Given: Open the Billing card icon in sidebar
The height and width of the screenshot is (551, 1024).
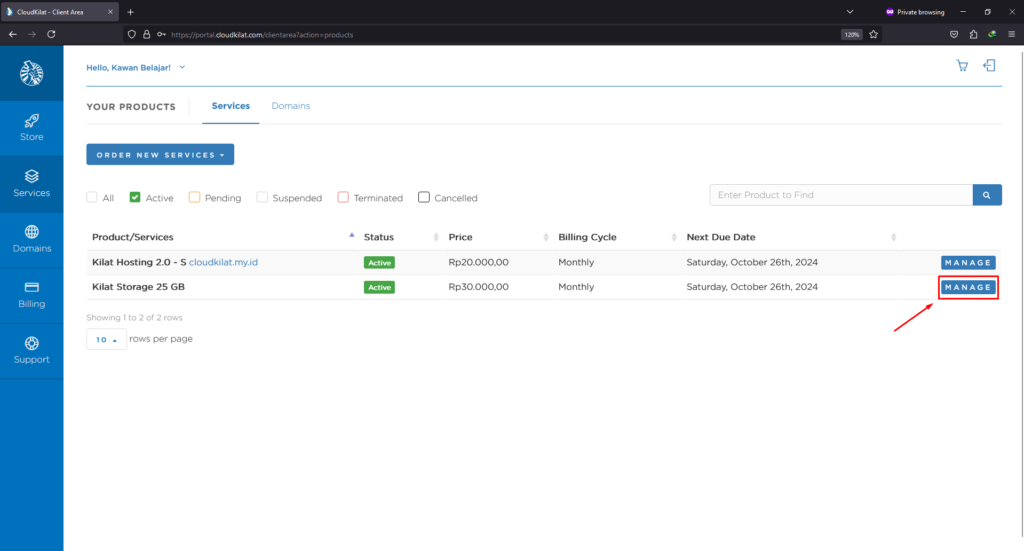Looking at the screenshot, I should point(31,287).
